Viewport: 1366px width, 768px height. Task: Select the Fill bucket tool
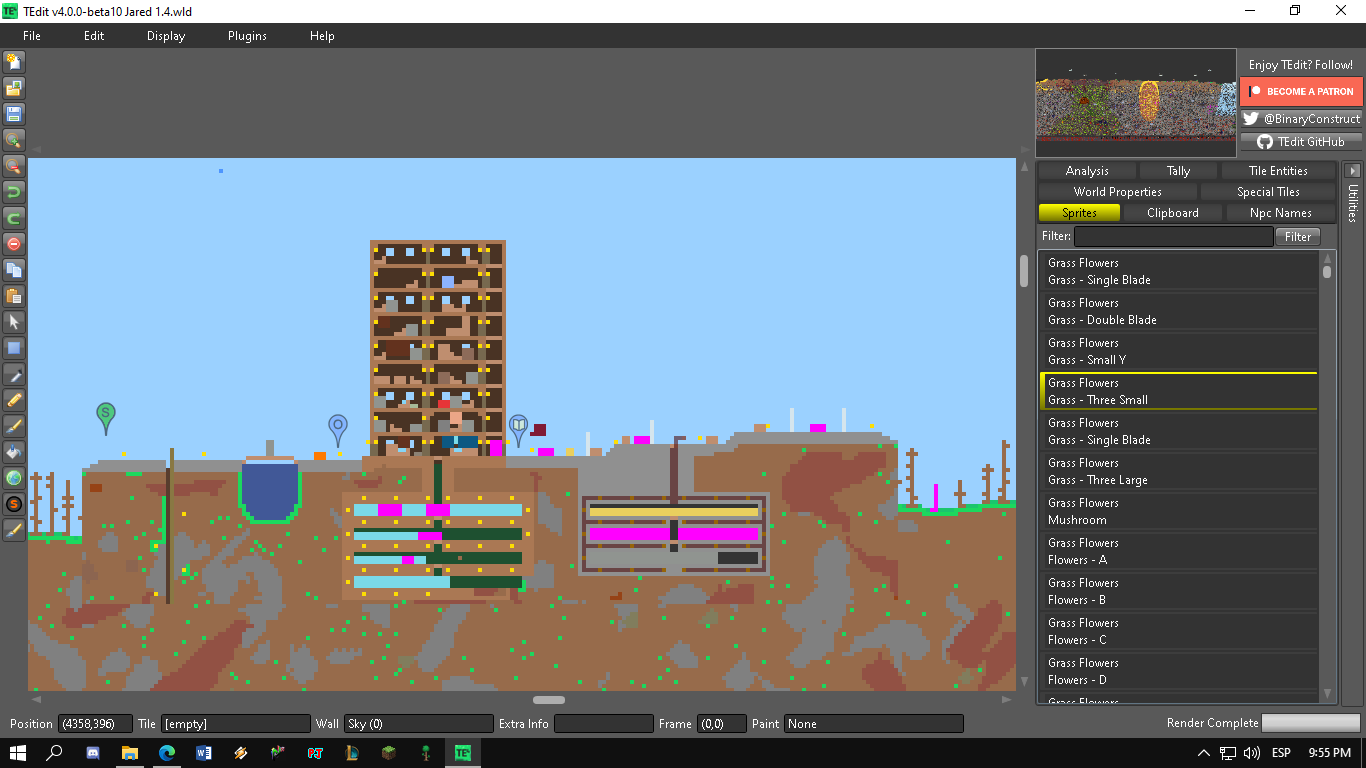[13, 451]
